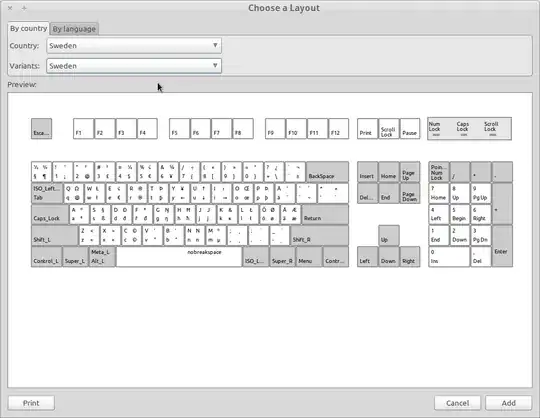
Task: Click the Insert key
Action: (x=367, y=172)
